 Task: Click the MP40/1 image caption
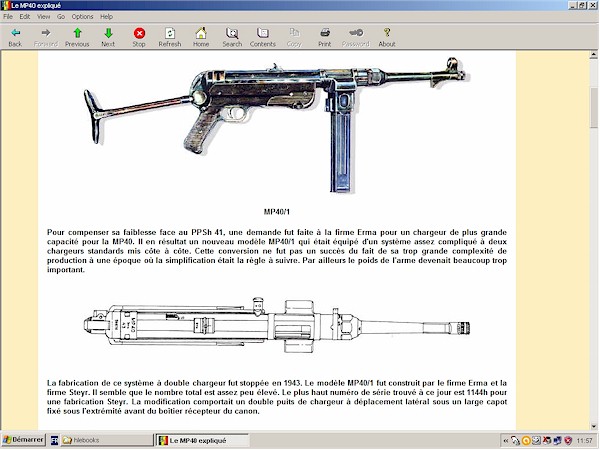[277, 212]
